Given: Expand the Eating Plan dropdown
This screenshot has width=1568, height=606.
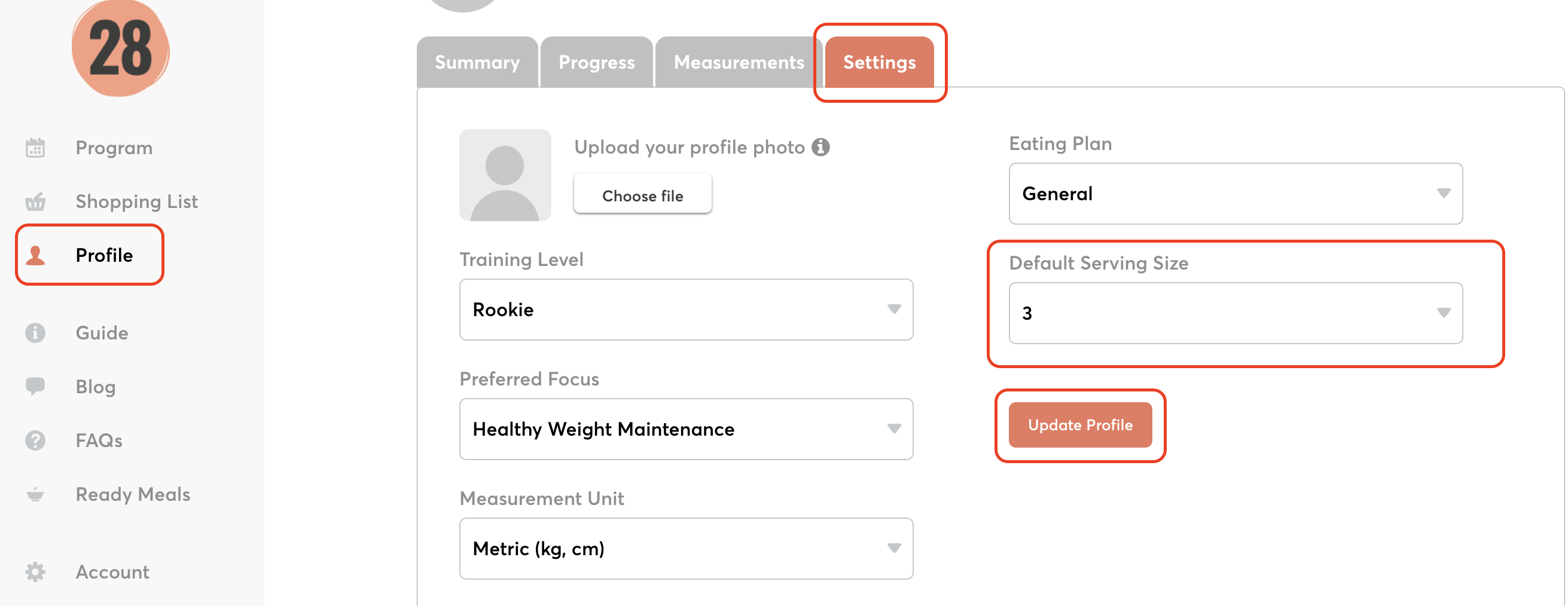Looking at the screenshot, I should point(1235,194).
